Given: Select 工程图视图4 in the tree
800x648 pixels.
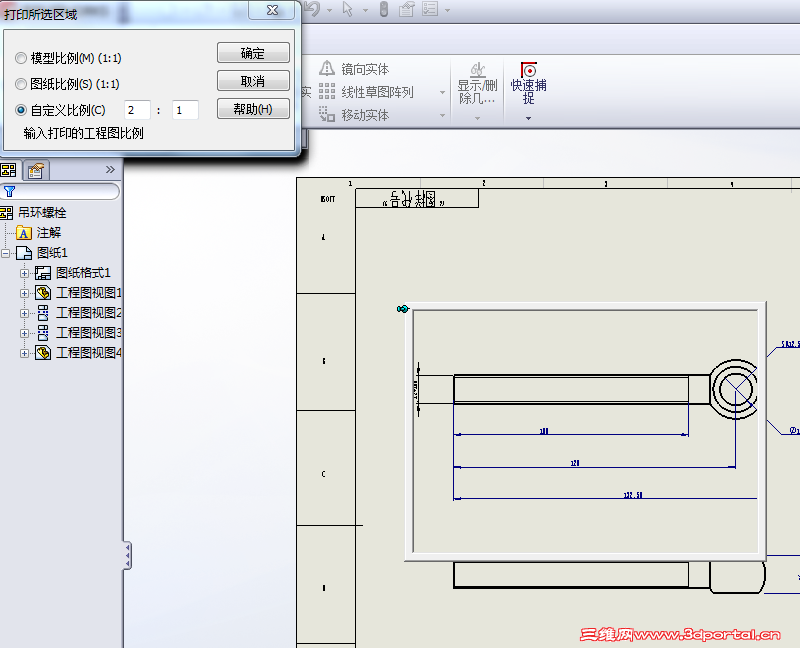Looking at the screenshot, I should click(89, 353).
